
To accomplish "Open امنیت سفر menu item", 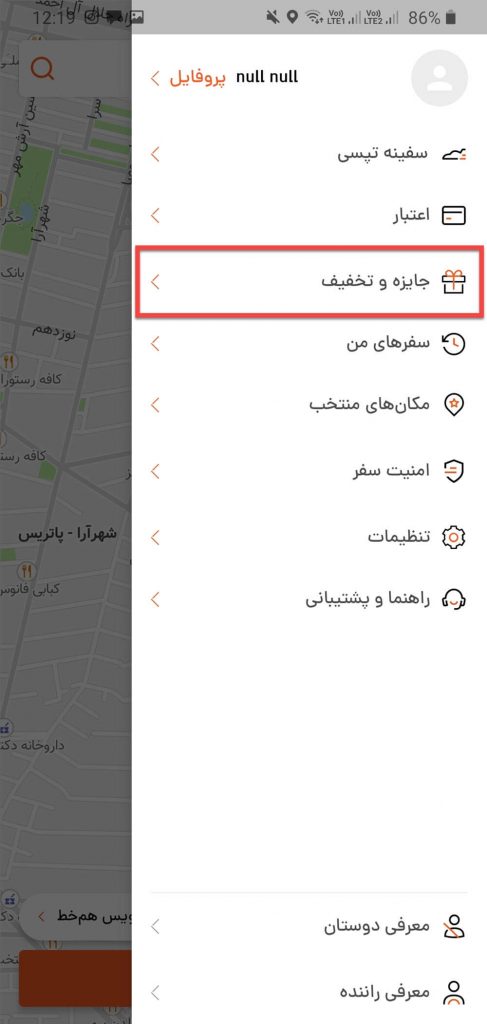I will 309,471.
